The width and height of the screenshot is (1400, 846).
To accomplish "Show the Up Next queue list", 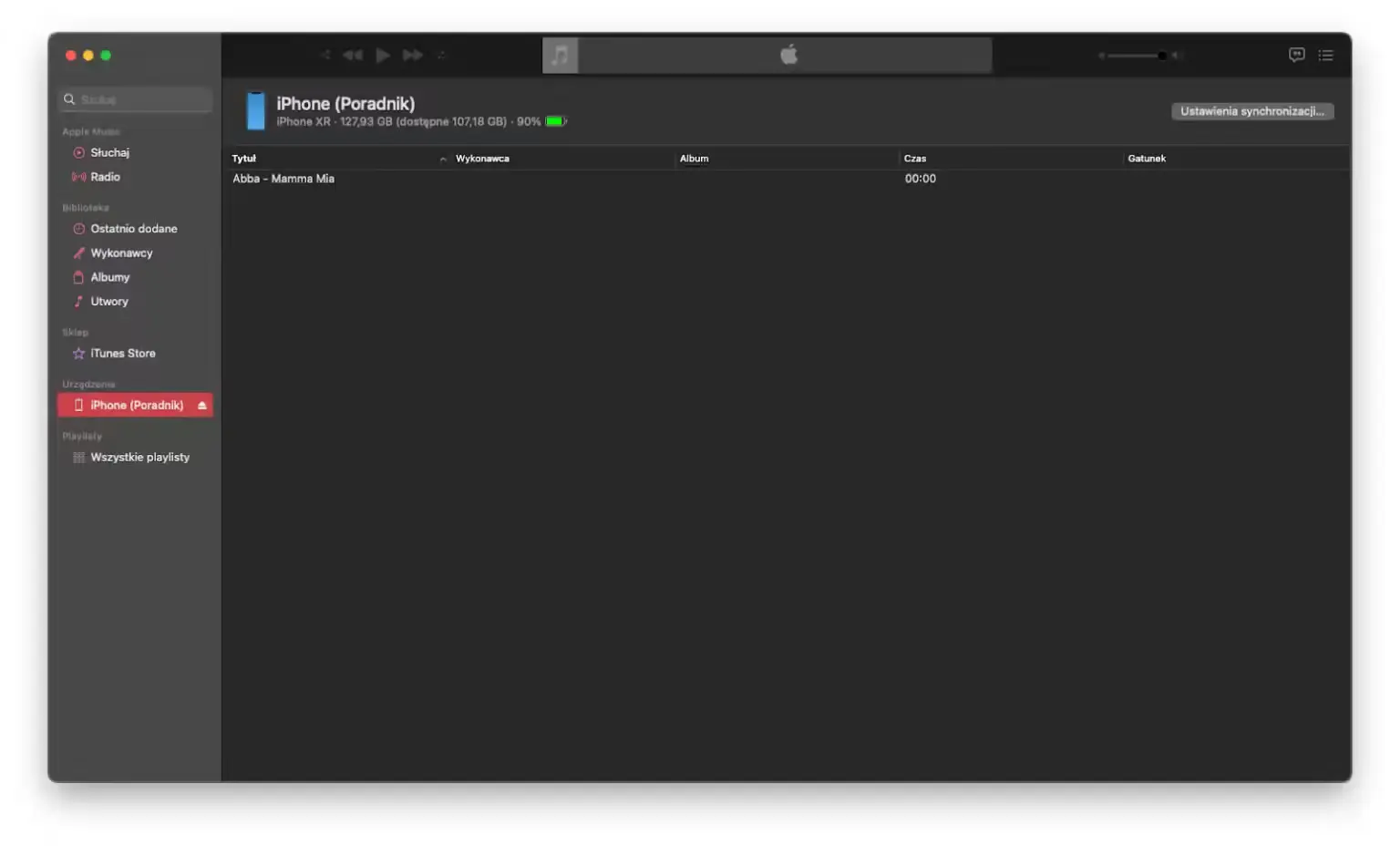I will [x=1325, y=56].
